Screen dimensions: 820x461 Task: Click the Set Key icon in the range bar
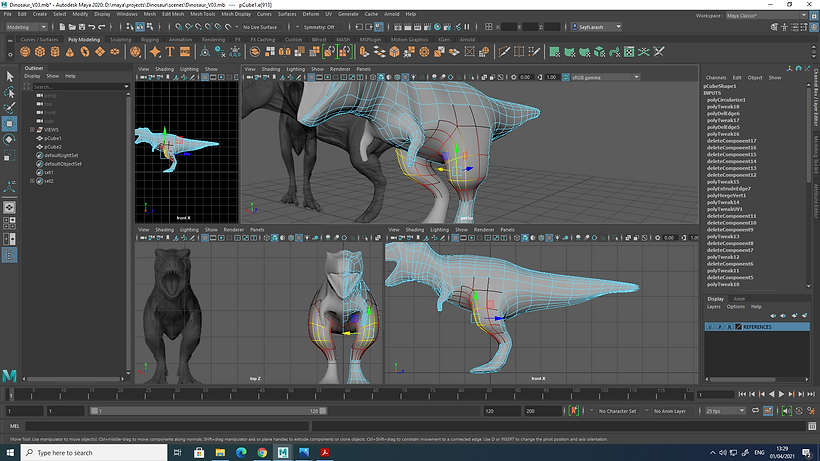574,411
